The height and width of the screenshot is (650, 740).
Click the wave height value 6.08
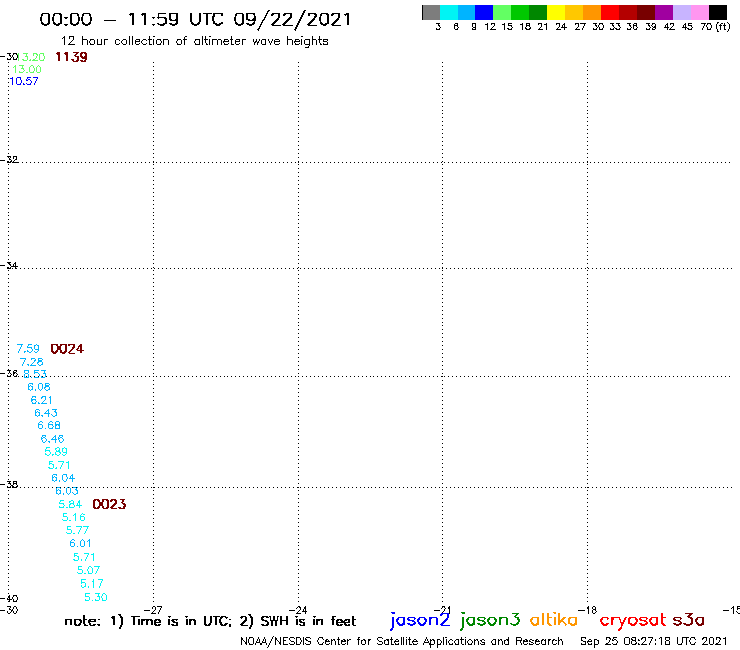point(39,387)
